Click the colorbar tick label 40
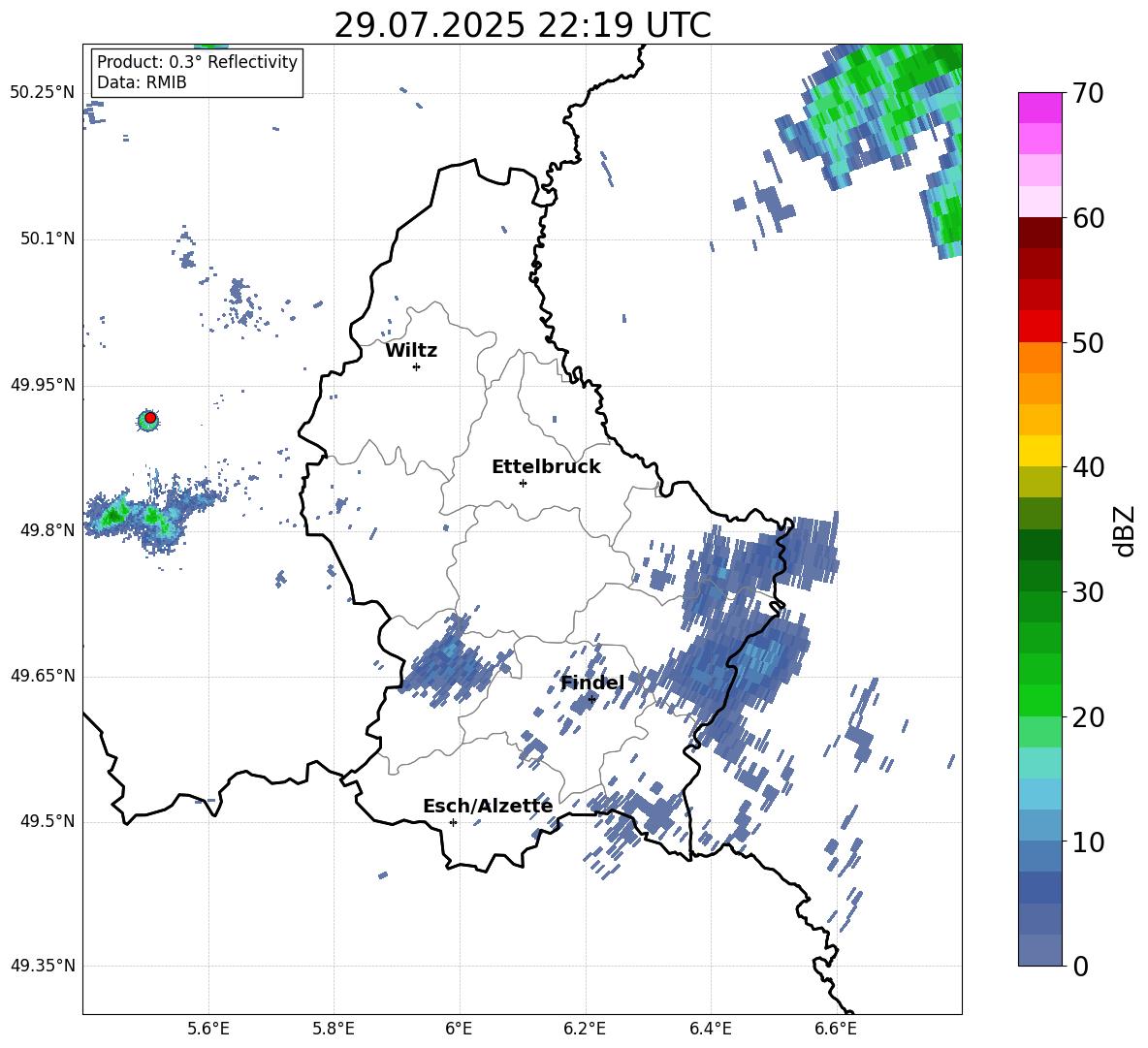Viewport: 1148px width, 1048px height. pyautogui.click(x=1088, y=467)
